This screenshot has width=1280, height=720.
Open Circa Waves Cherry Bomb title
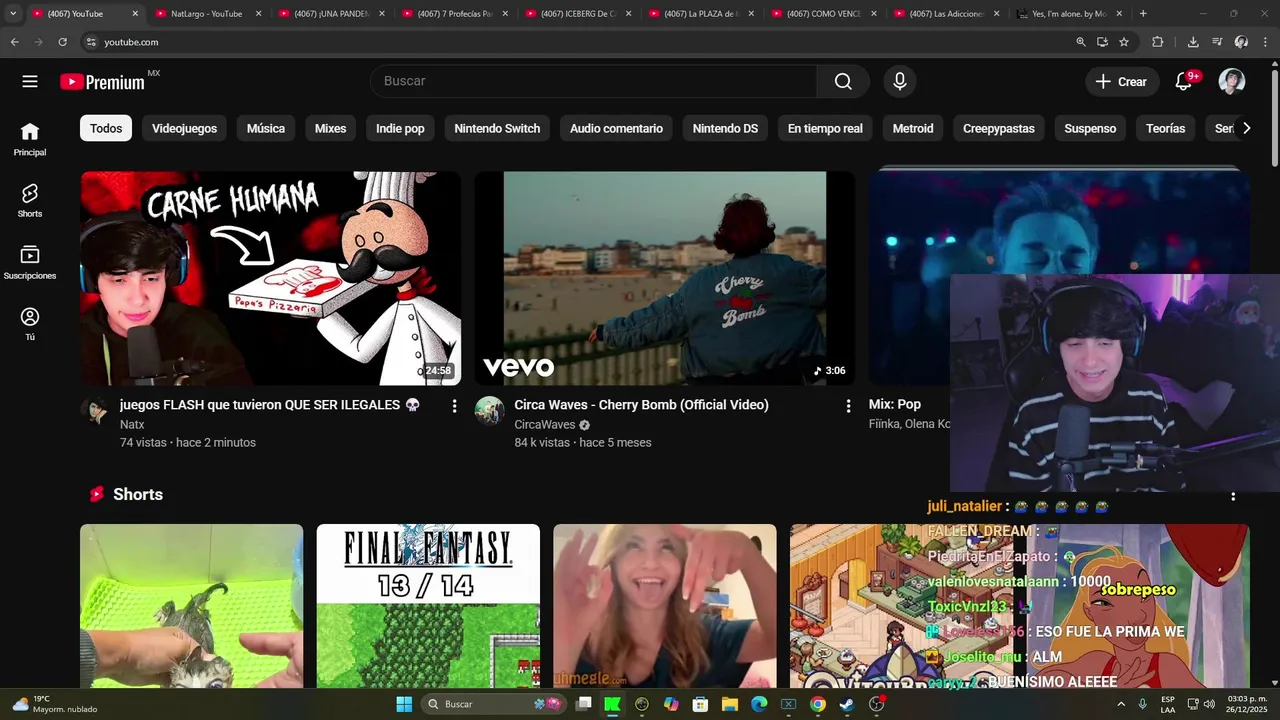tap(641, 405)
